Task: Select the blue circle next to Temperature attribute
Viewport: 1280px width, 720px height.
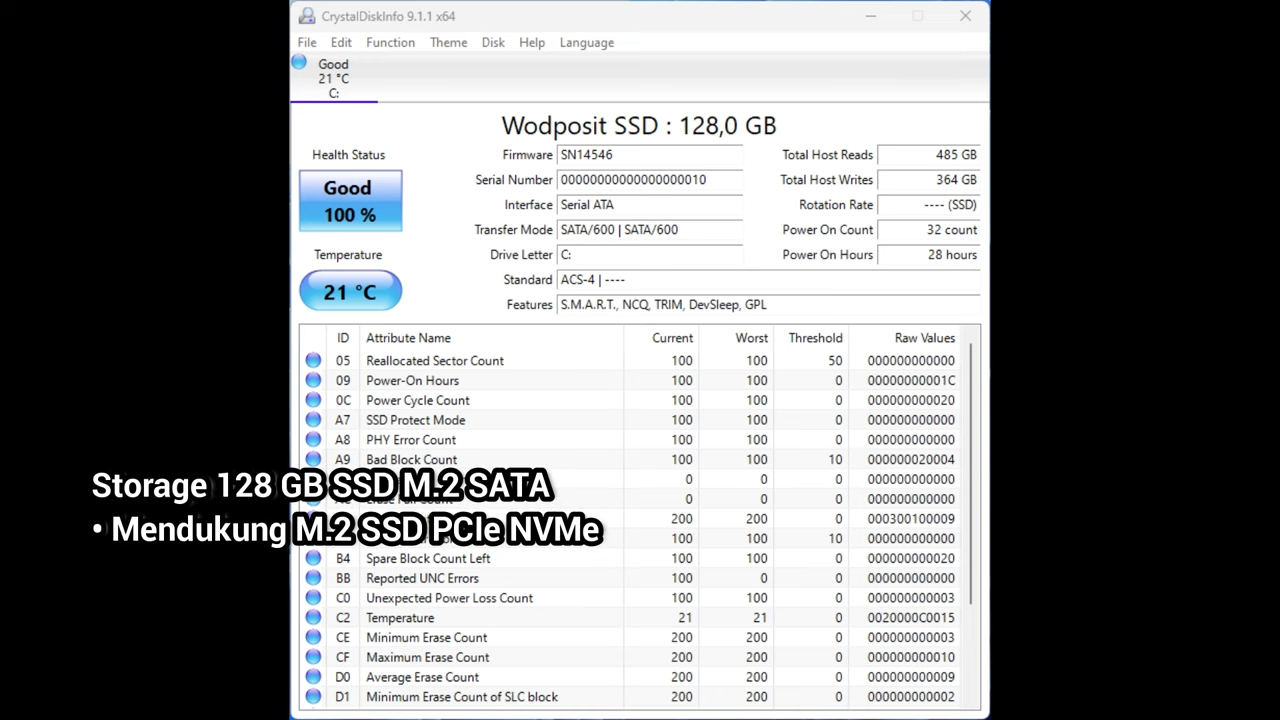Action: click(x=313, y=617)
